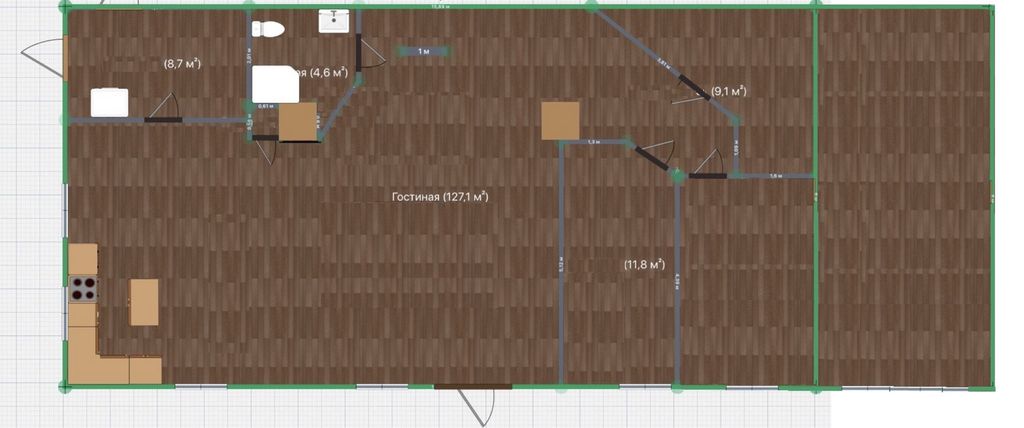Select the kitchen island table

pos(144,302)
